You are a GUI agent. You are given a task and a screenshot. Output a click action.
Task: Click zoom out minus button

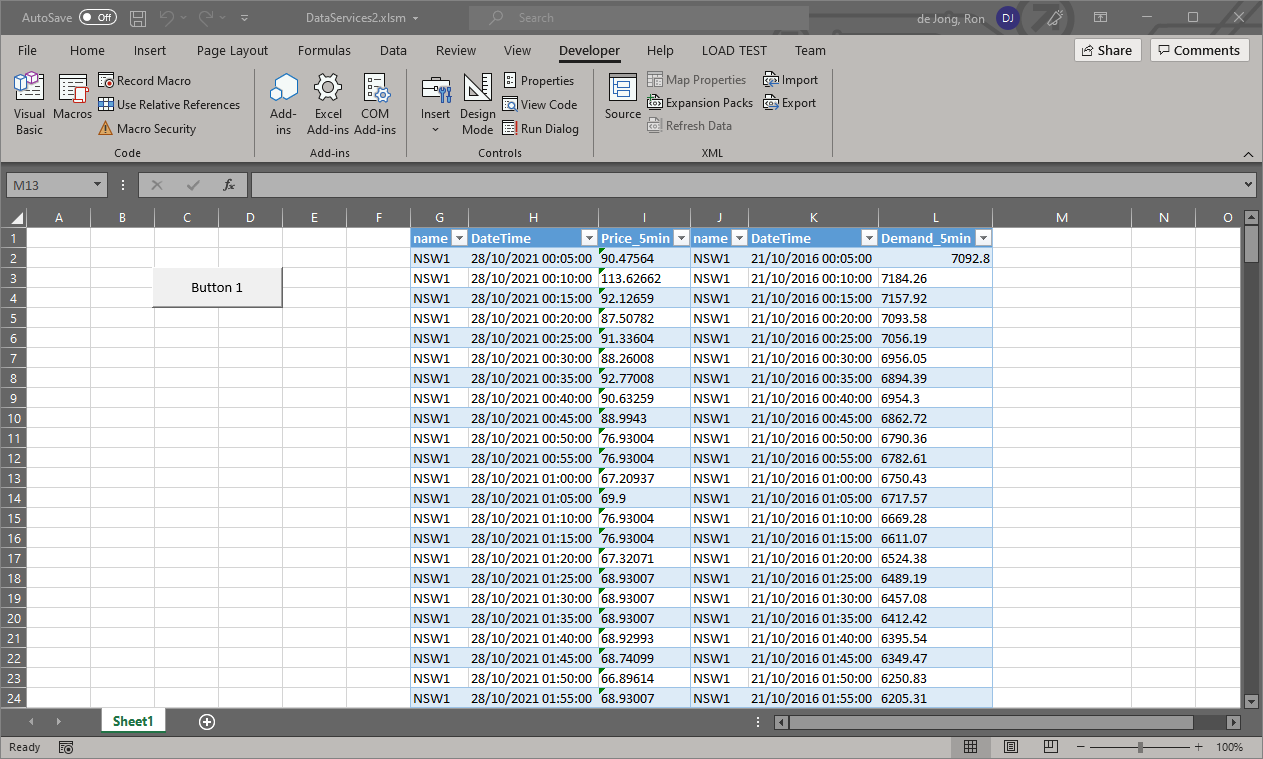[x=1081, y=747]
